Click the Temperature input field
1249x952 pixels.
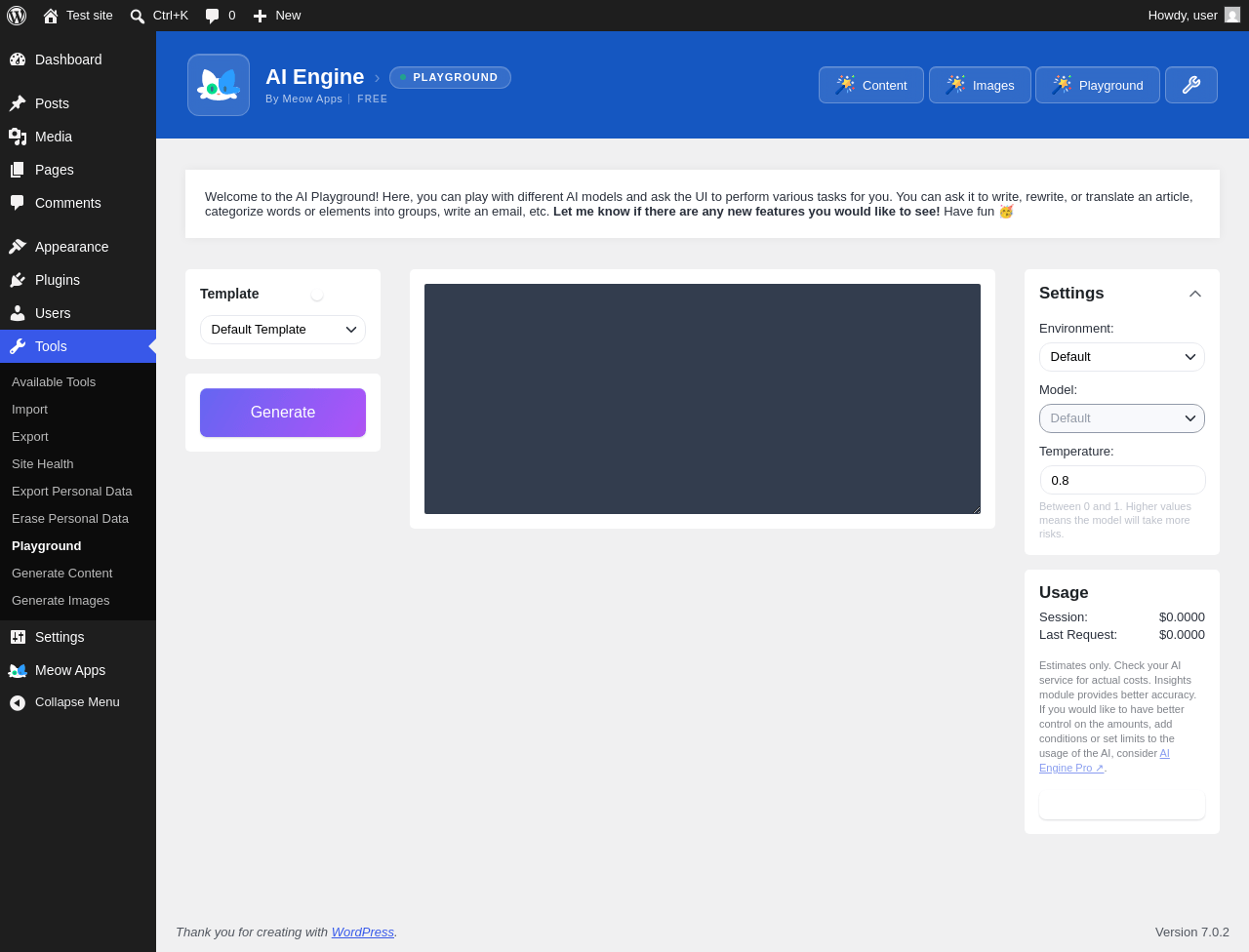pos(1122,480)
